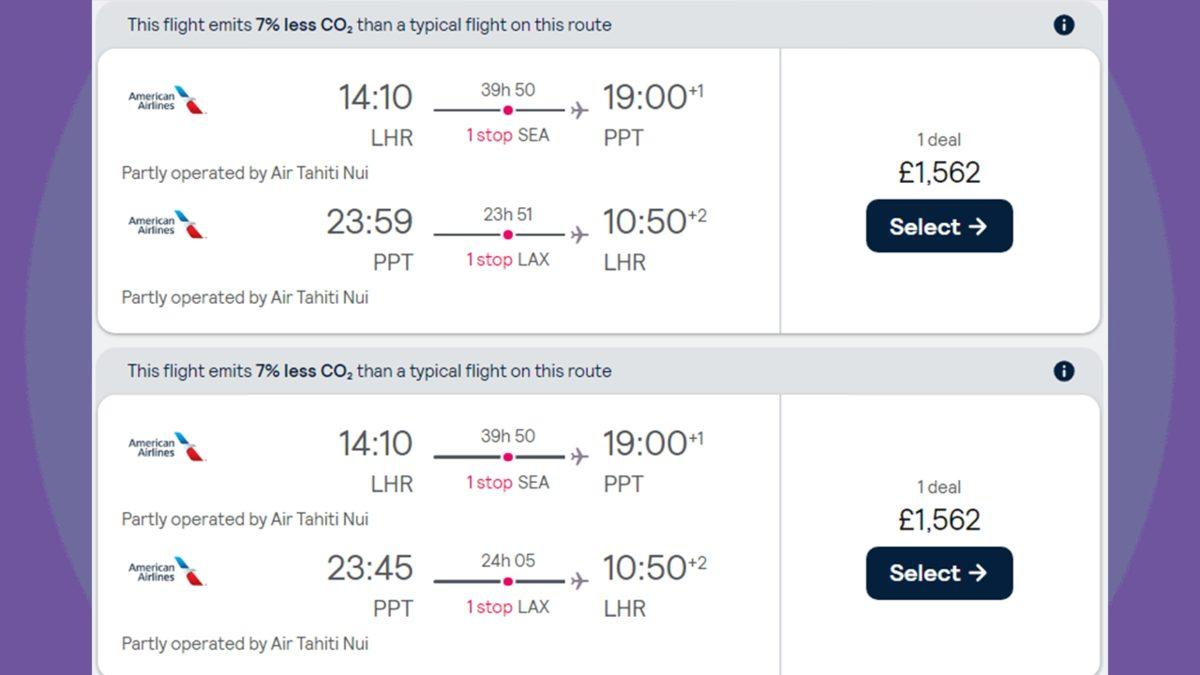Click '1 deal' label on the second card
This screenshot has width=1200, height=675.
point(939,487)
